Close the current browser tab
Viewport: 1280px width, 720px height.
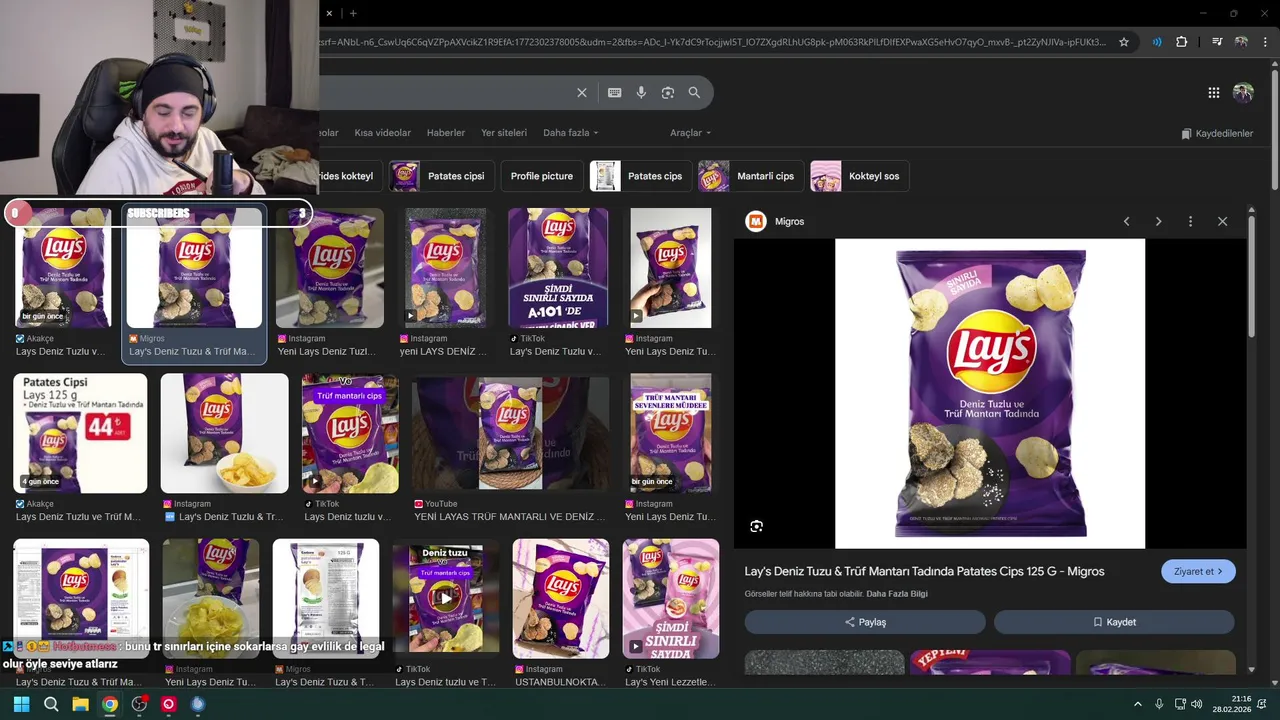328,13
